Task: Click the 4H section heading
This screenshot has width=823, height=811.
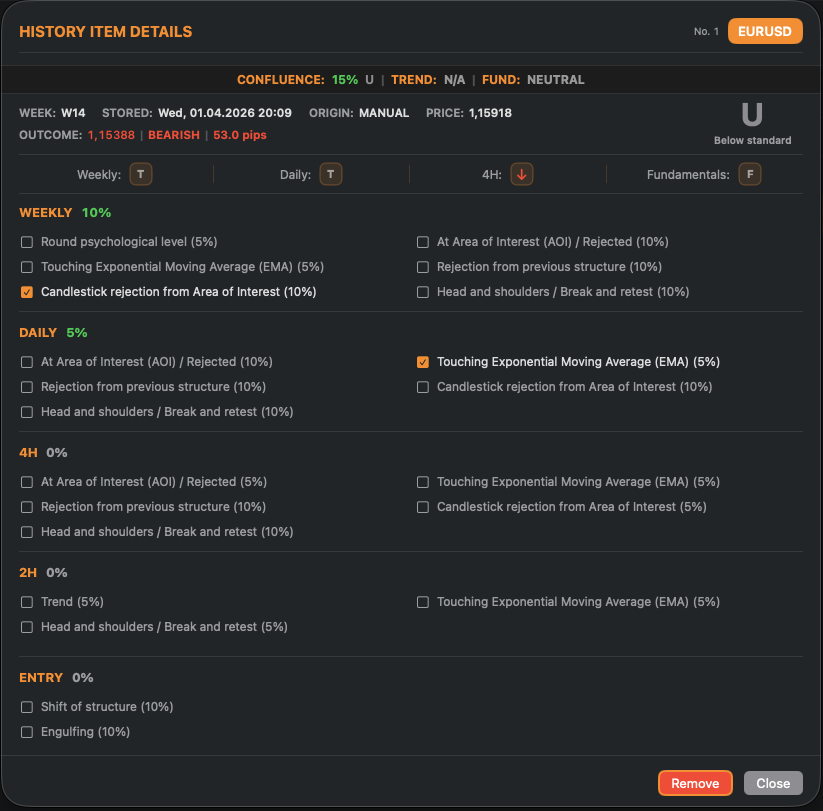Action: click(x=28, y=452)
